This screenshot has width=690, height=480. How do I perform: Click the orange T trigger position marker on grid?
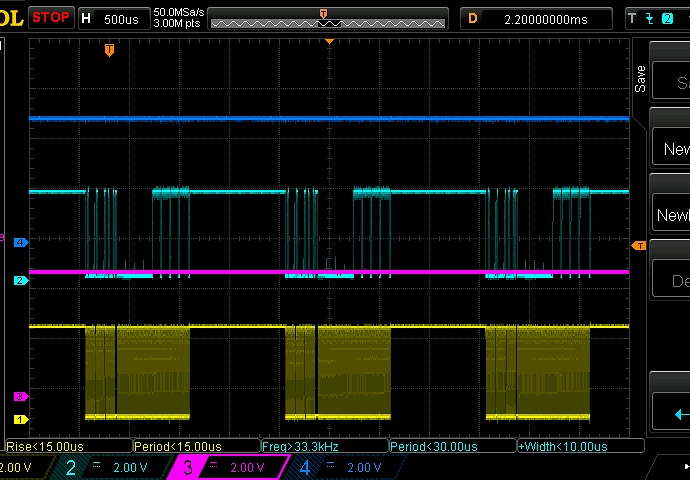pyautogui.click(x=109, y=50)
